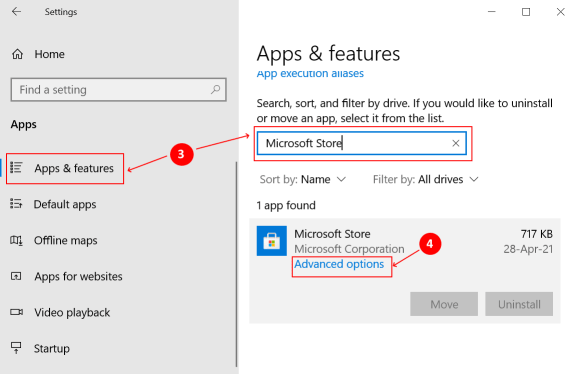This screenshot has width=570, height=374.
Task: Click the Apps & features list icon
Action: [x=16, y=168]
